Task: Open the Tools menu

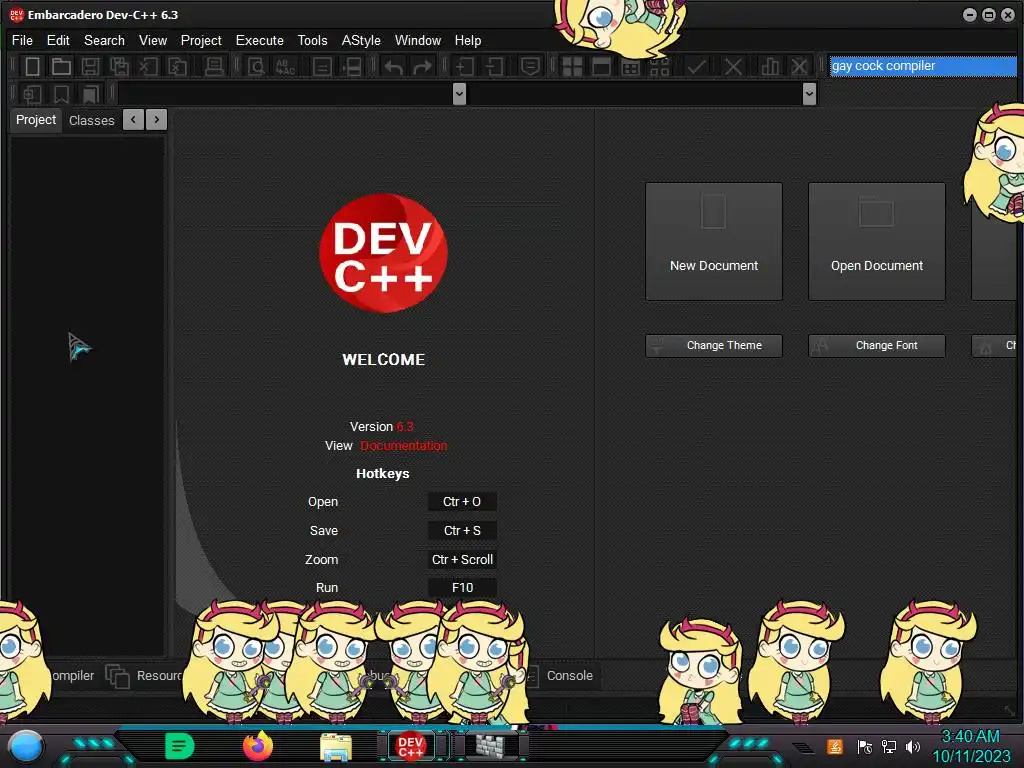Action: [x=313, y=40]
